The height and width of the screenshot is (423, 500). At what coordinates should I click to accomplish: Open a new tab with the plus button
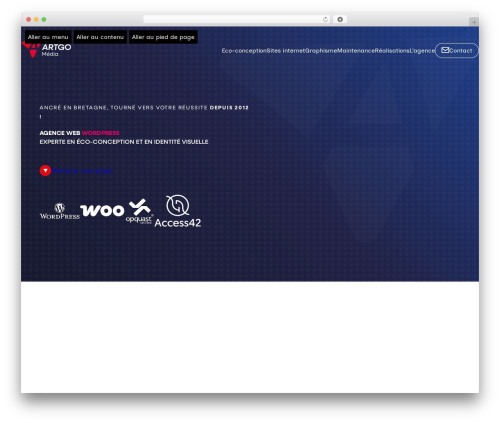pyautogui.click(x=474, y=22)
